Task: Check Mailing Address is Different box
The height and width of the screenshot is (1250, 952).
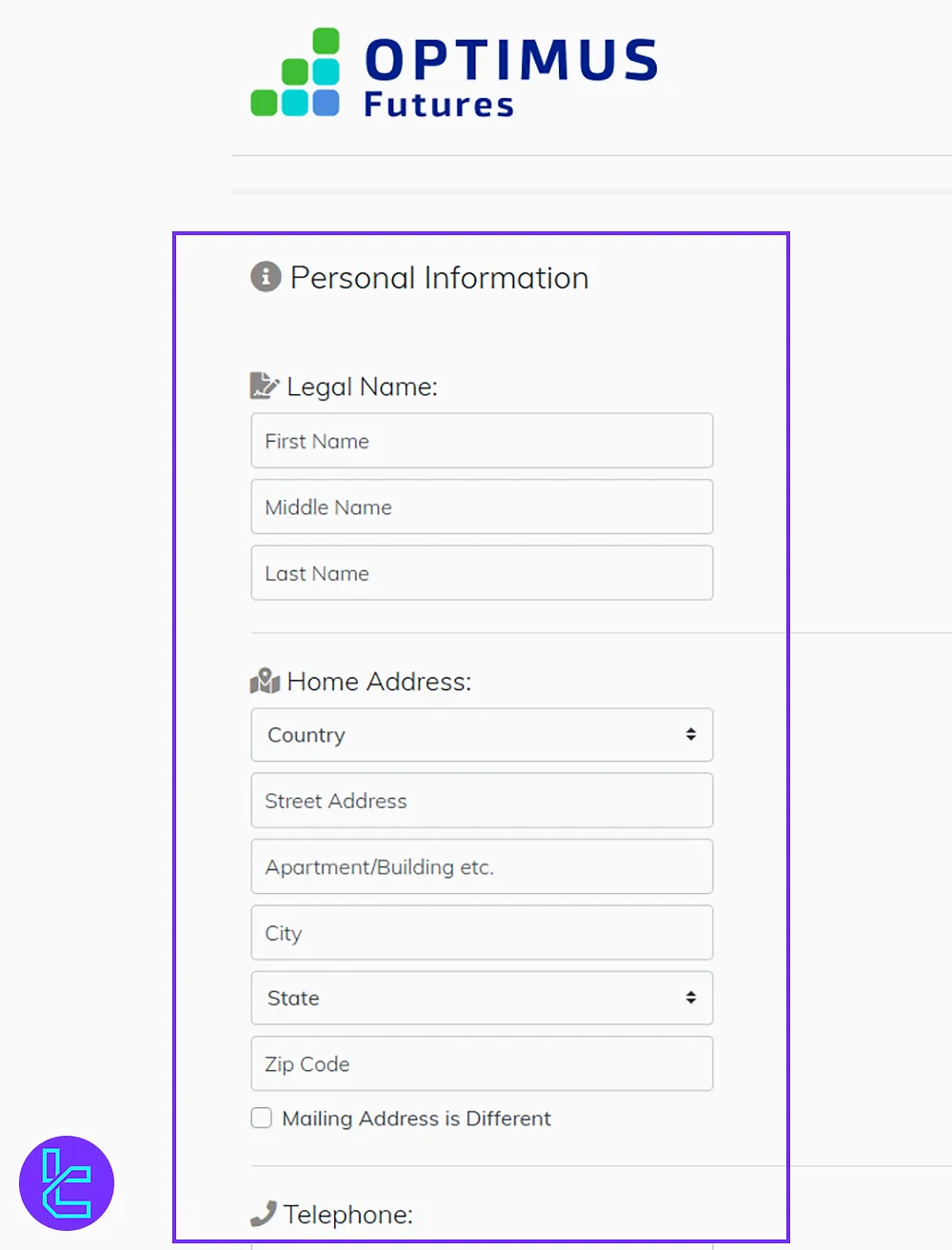Action: coord(262,1118)
